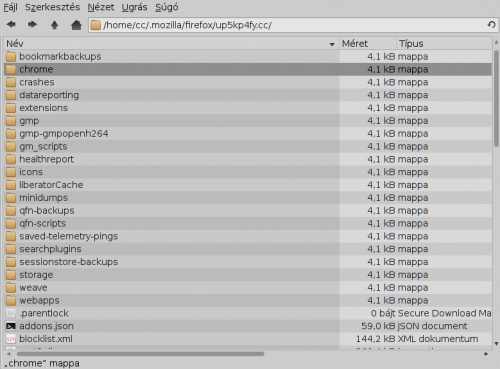Click the folder icon beside webapps

11,300
